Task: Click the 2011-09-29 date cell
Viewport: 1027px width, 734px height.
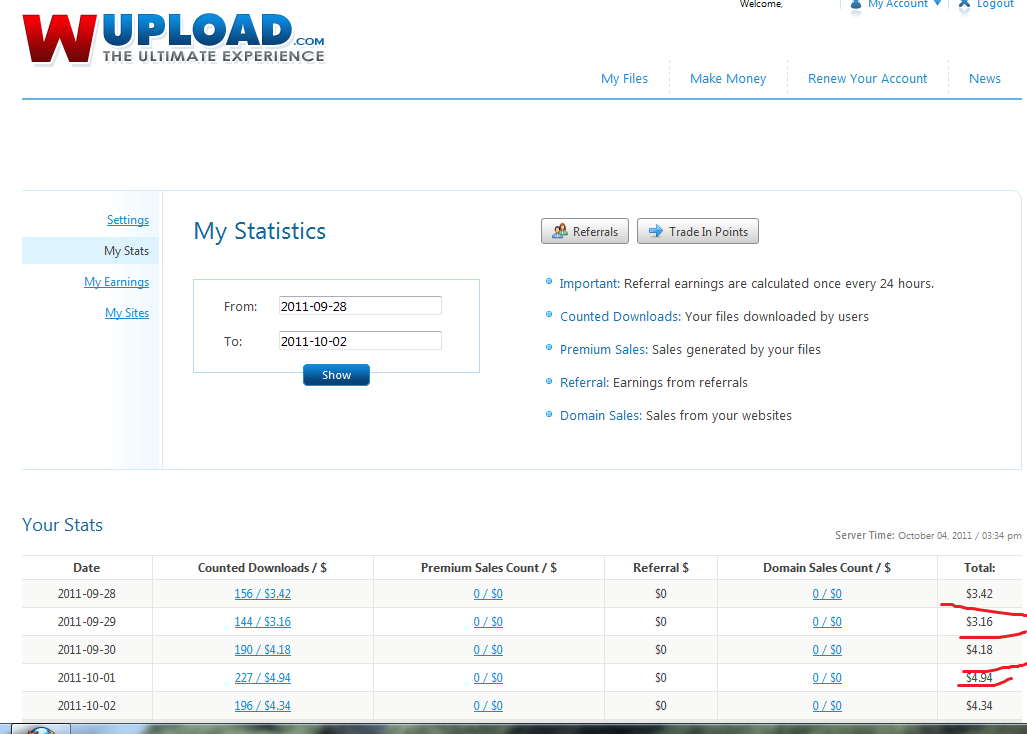Action: click(x=86, y=622)
